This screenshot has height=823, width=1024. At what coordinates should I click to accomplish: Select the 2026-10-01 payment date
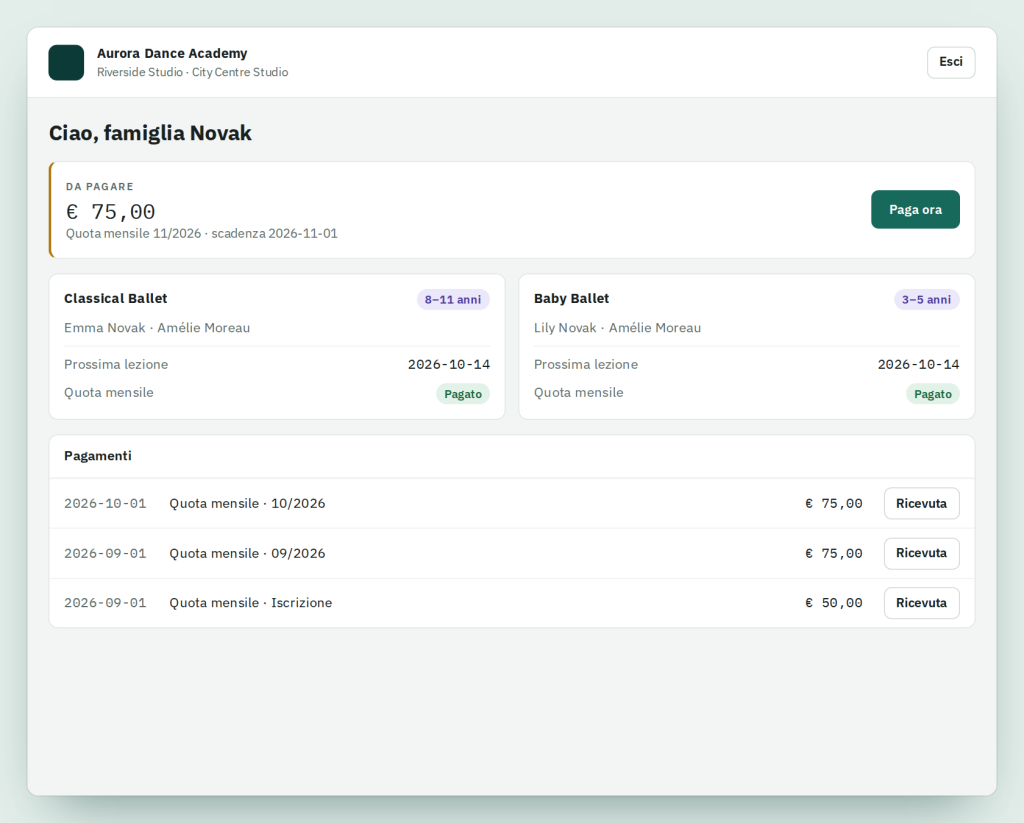tap(105, 504)
